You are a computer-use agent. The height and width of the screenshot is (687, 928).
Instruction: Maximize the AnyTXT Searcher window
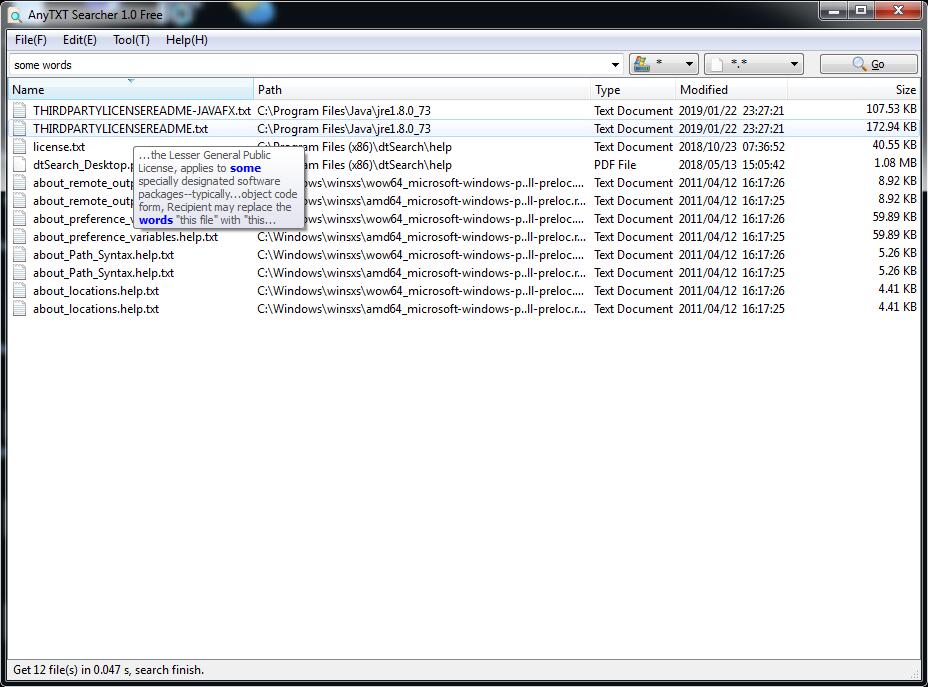[x=861, y=11]
